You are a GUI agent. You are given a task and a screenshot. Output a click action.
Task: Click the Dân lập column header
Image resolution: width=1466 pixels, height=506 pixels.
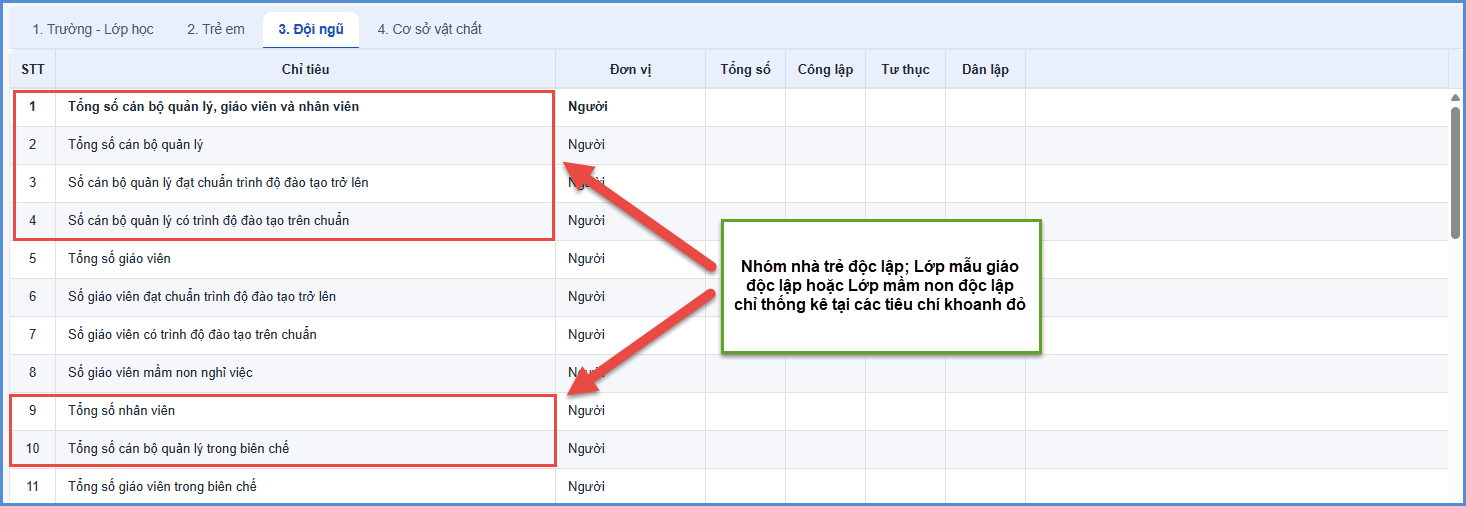coord(986,69)
